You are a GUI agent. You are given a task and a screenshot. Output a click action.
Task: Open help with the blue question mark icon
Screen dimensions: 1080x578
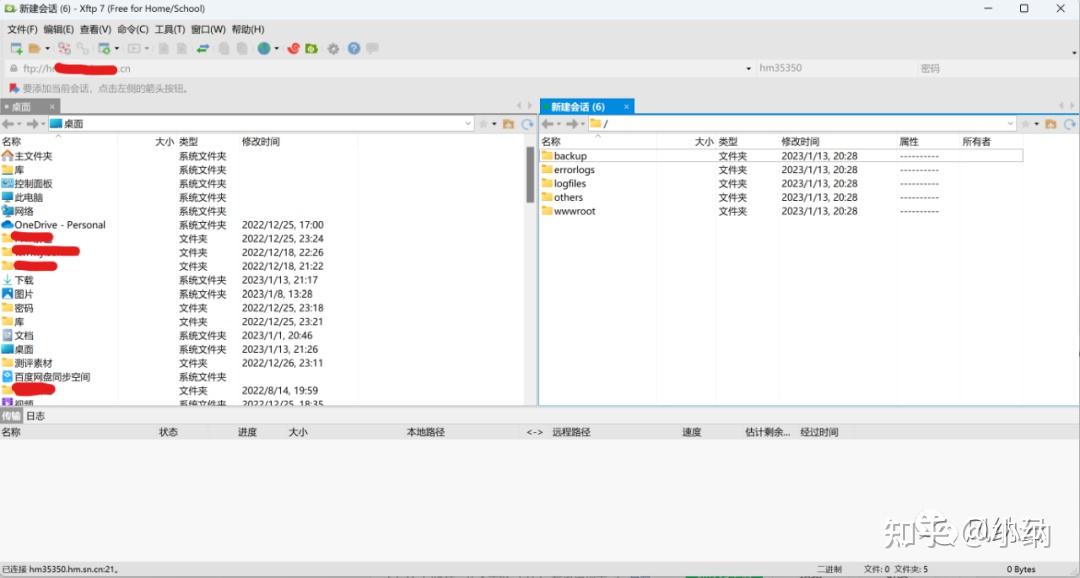353,48
